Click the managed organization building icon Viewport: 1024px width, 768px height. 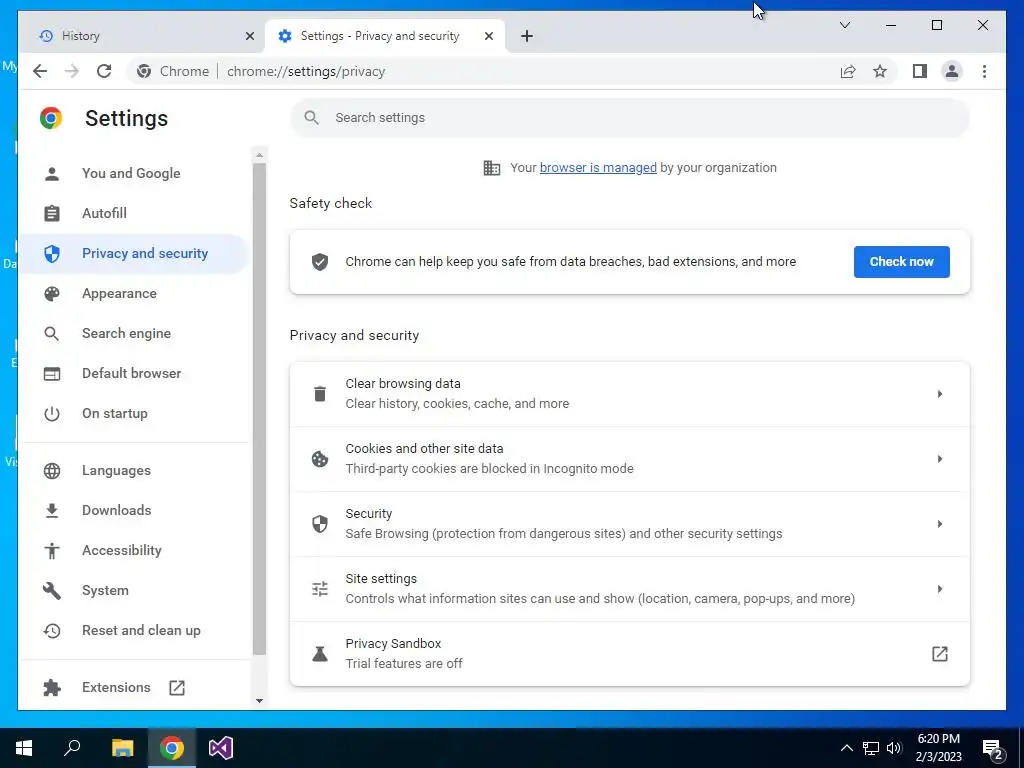(492, 168)
